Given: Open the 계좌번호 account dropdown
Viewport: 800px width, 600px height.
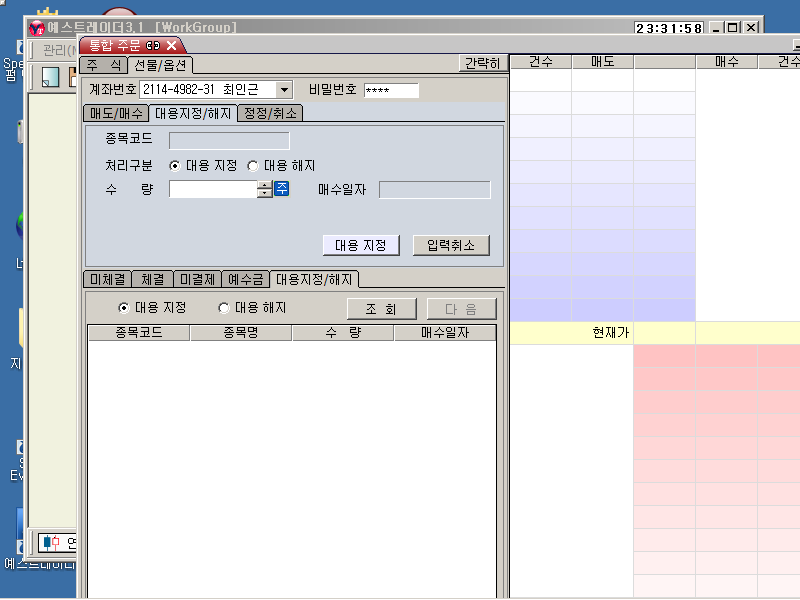Looking at the screenshot, I should click(284, 90).
